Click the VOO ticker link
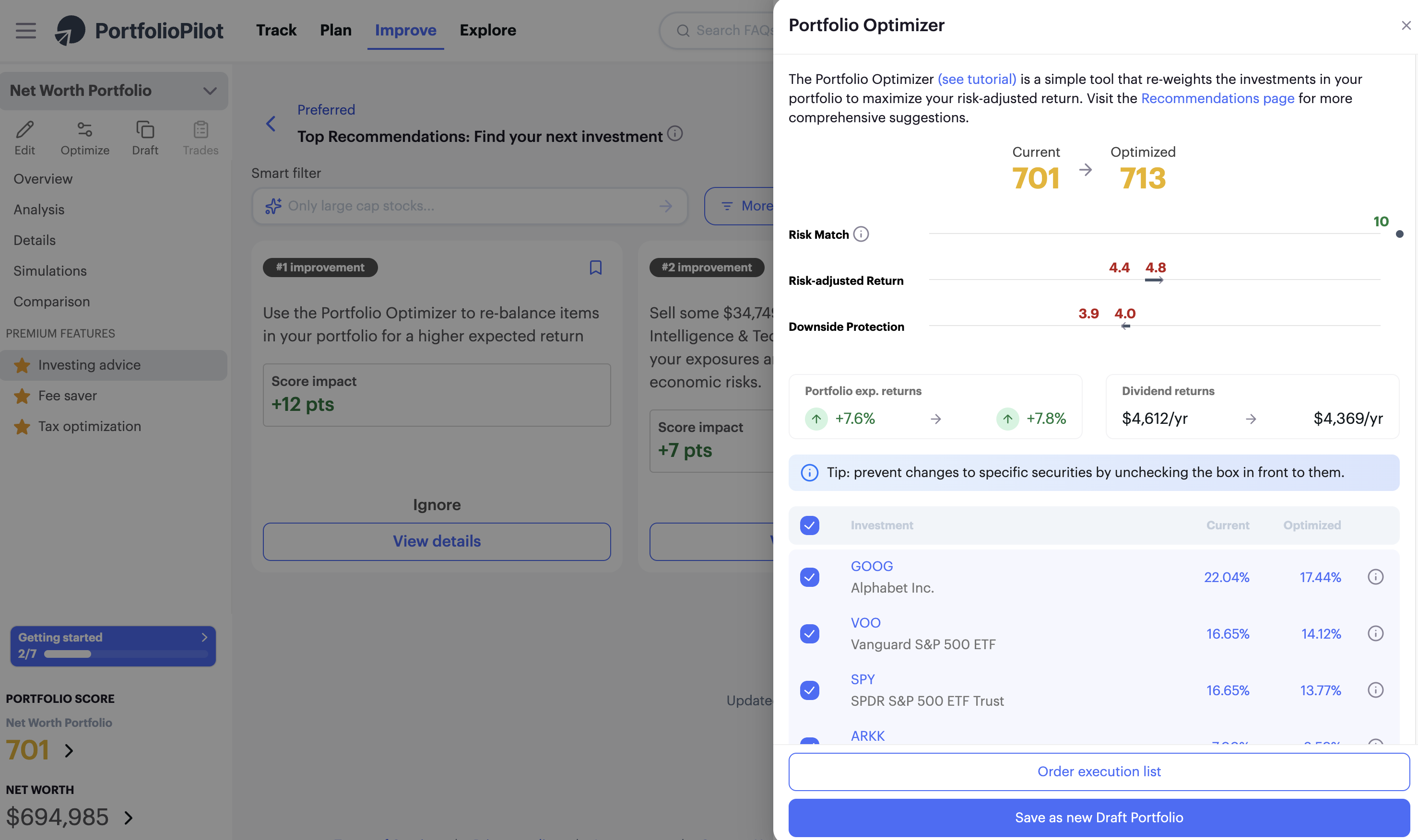The width and height of the screenshot is (1418, 840). (865, 623)
